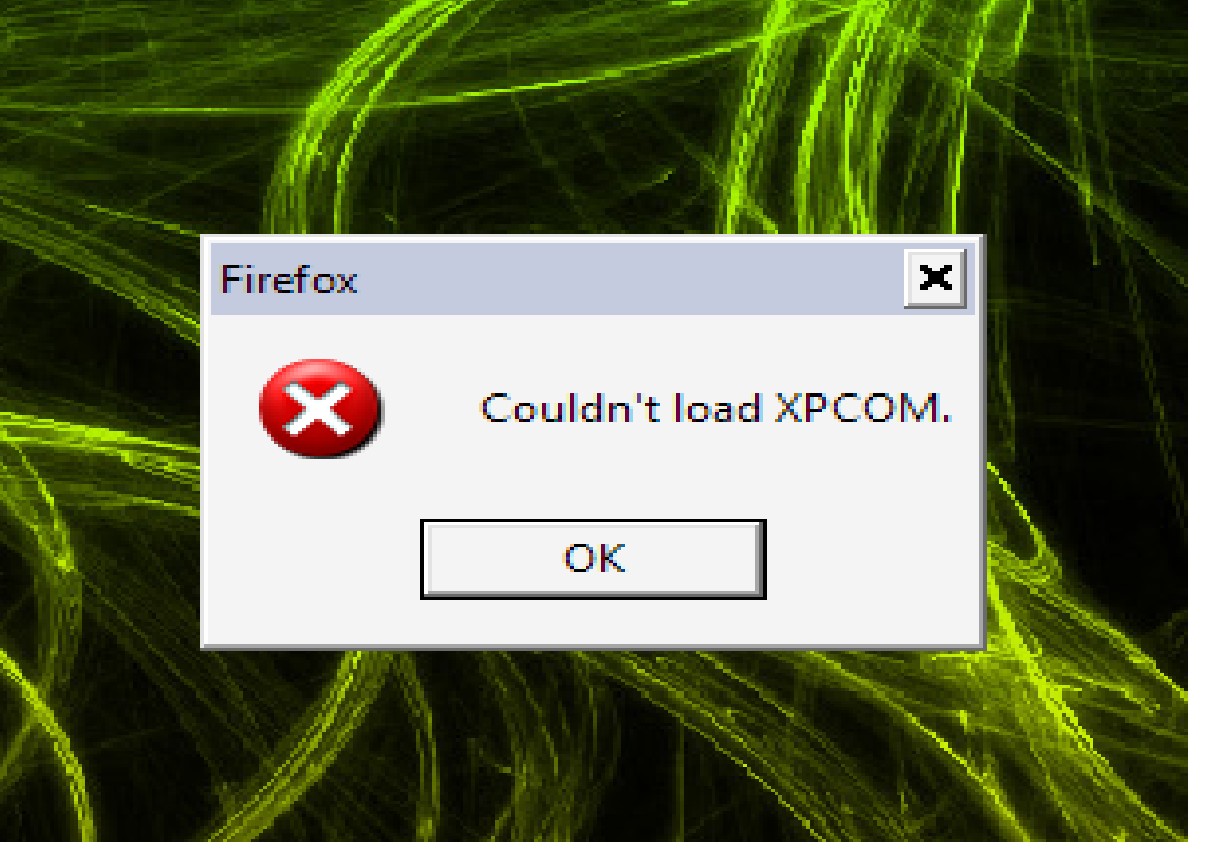Screen dimensions: 1216x861
Task: Click blank dialog area right of OK button
Action: pos(871,559)
